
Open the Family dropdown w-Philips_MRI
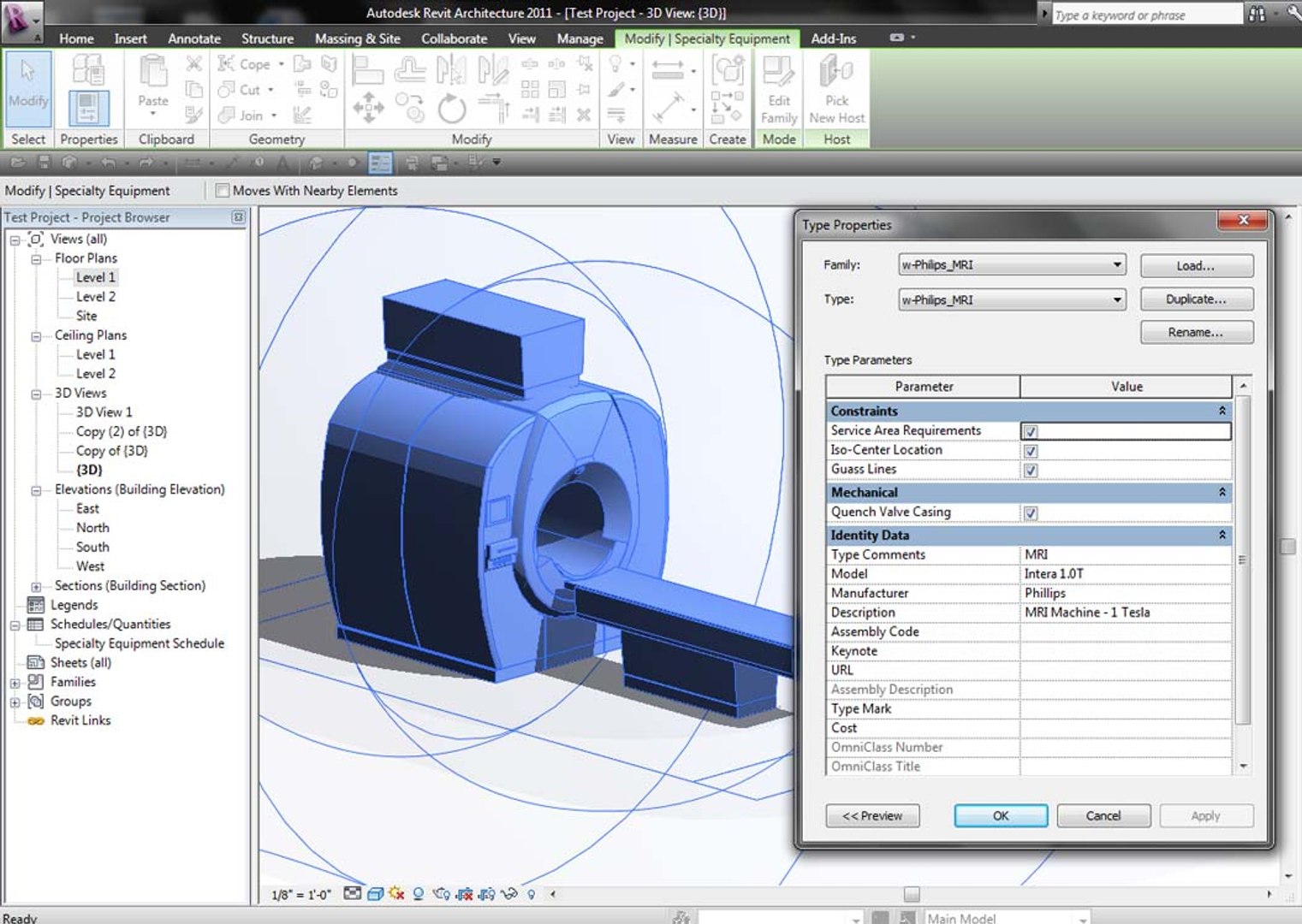[1012, 265]
